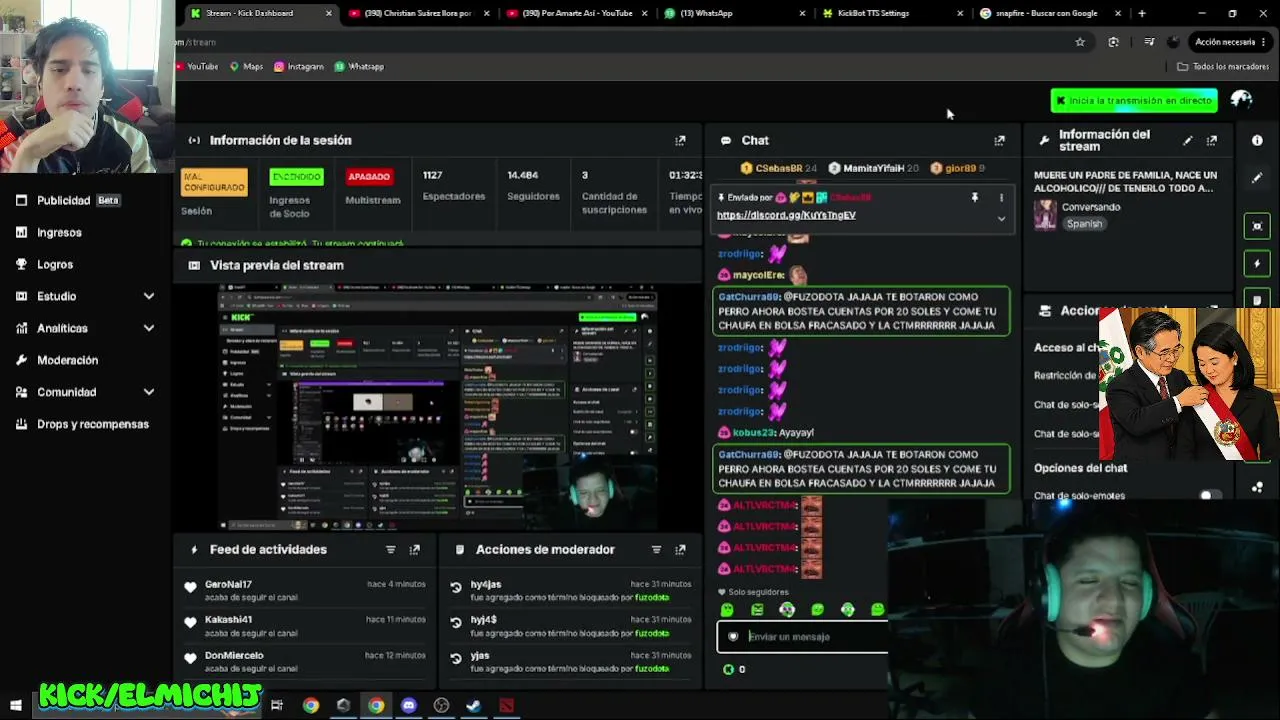Open the info icon in right rail
Screen dimensions: 1280x720
[1257, 141]
